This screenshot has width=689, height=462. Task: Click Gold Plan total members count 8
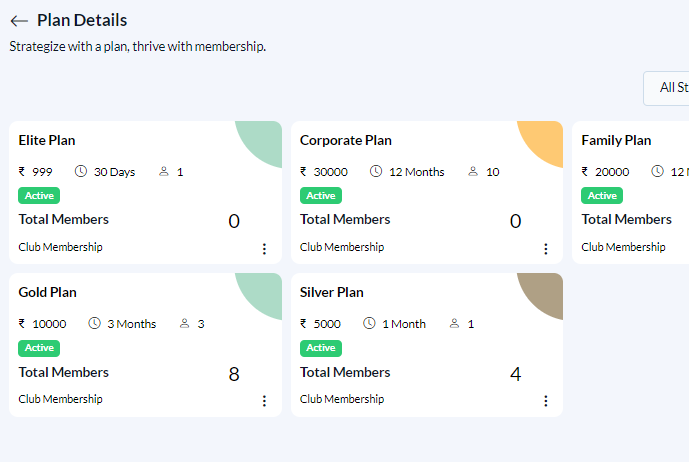[234, 374]
